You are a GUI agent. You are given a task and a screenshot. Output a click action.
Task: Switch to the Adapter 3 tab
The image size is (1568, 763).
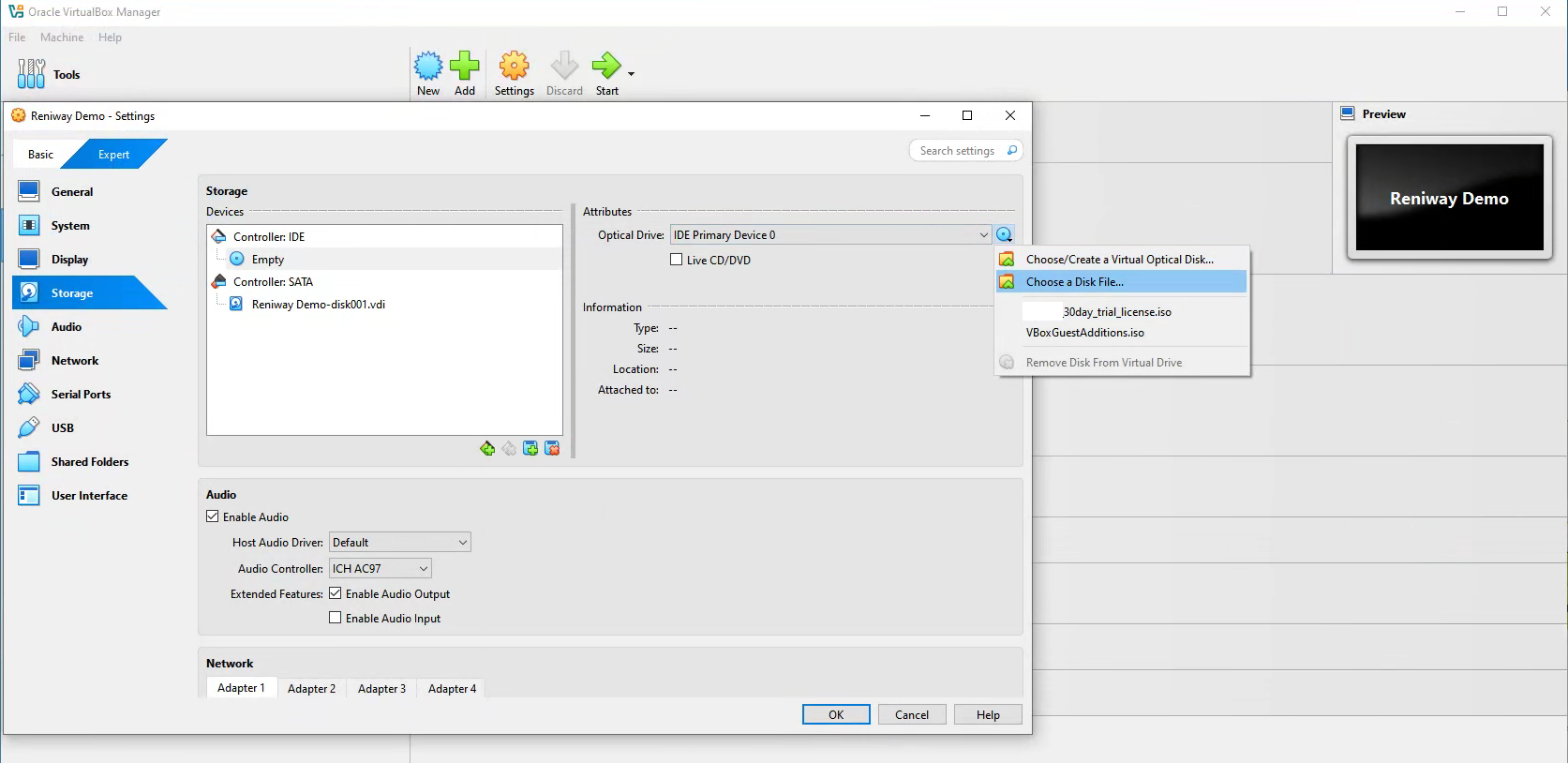click(381, 688)
